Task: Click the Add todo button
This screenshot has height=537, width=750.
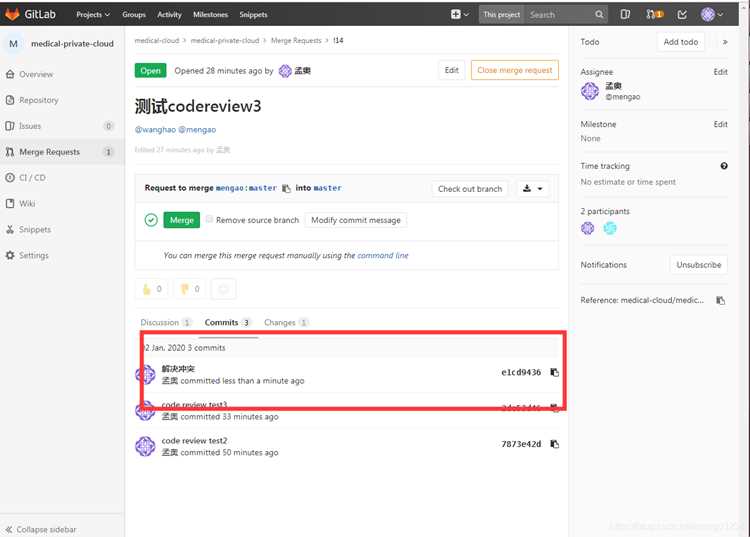Action: coord(681,42)
